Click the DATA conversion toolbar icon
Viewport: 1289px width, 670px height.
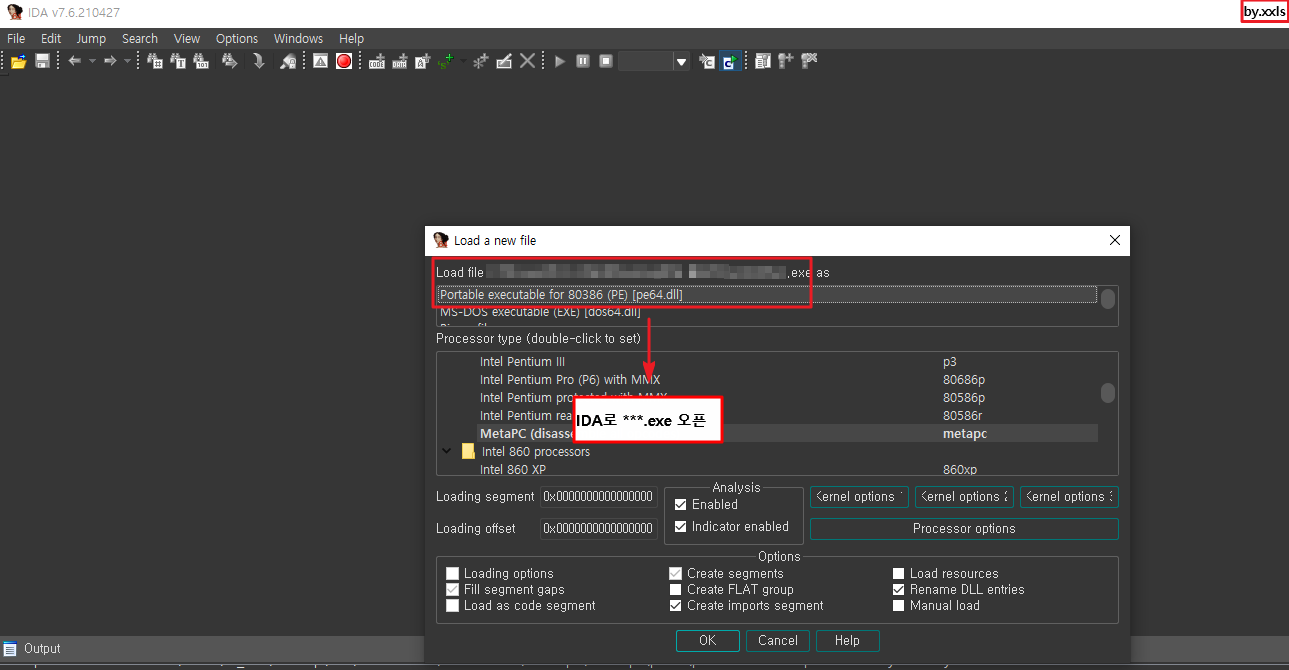(x=400, y=61)
